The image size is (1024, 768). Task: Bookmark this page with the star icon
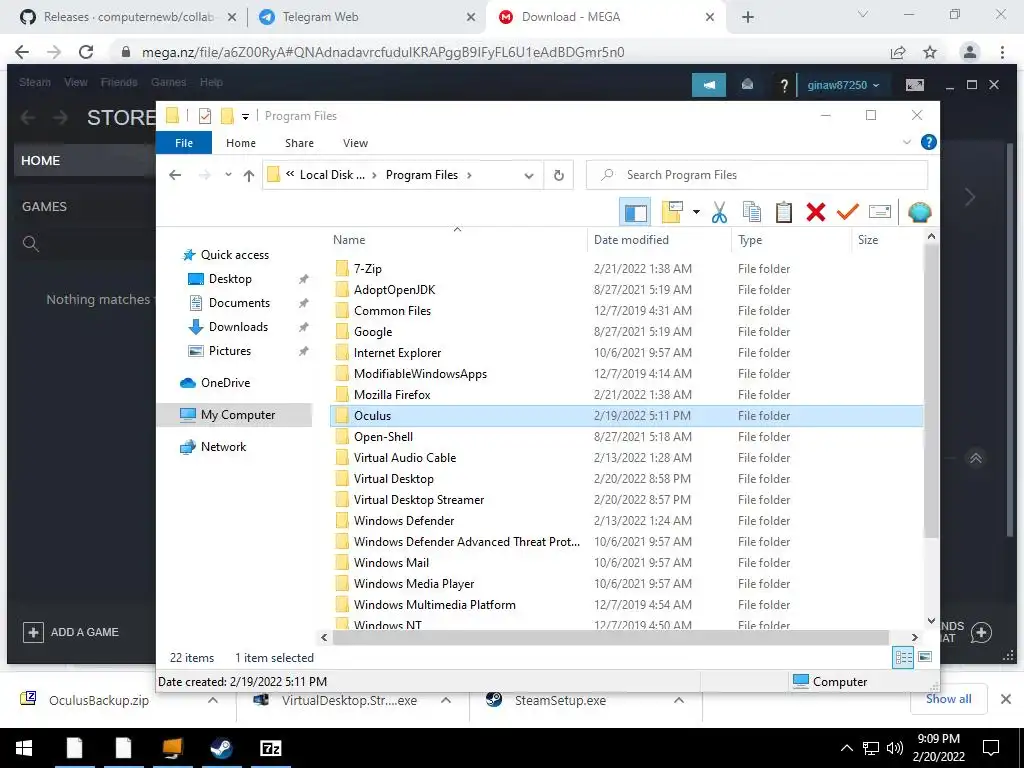[930, 52]
